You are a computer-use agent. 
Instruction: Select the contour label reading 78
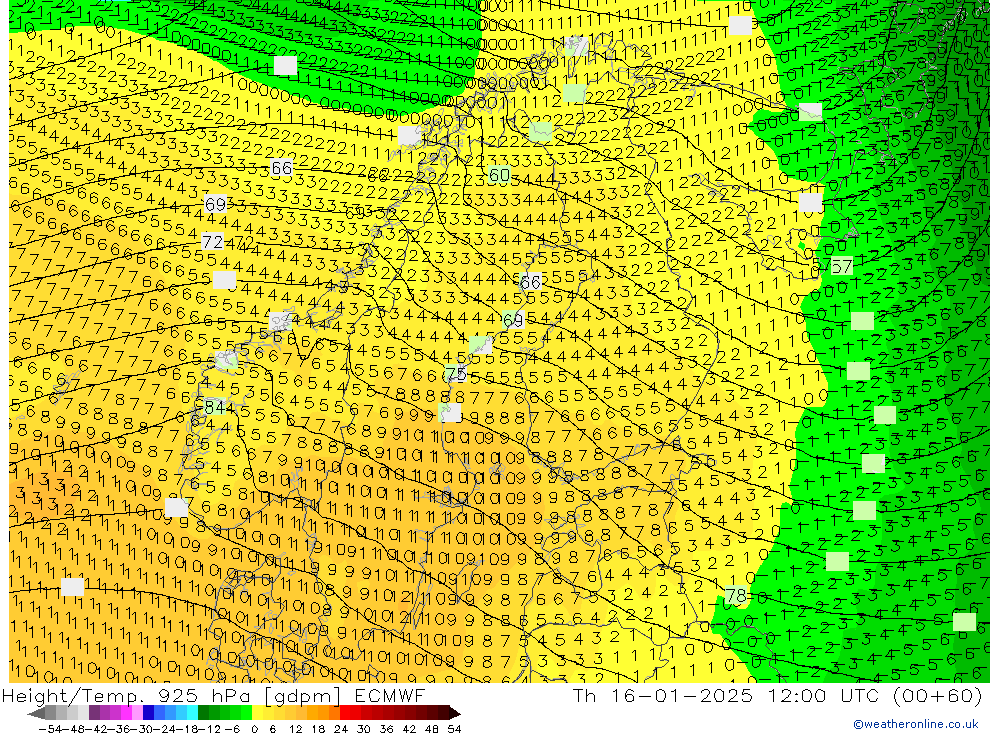736,596
